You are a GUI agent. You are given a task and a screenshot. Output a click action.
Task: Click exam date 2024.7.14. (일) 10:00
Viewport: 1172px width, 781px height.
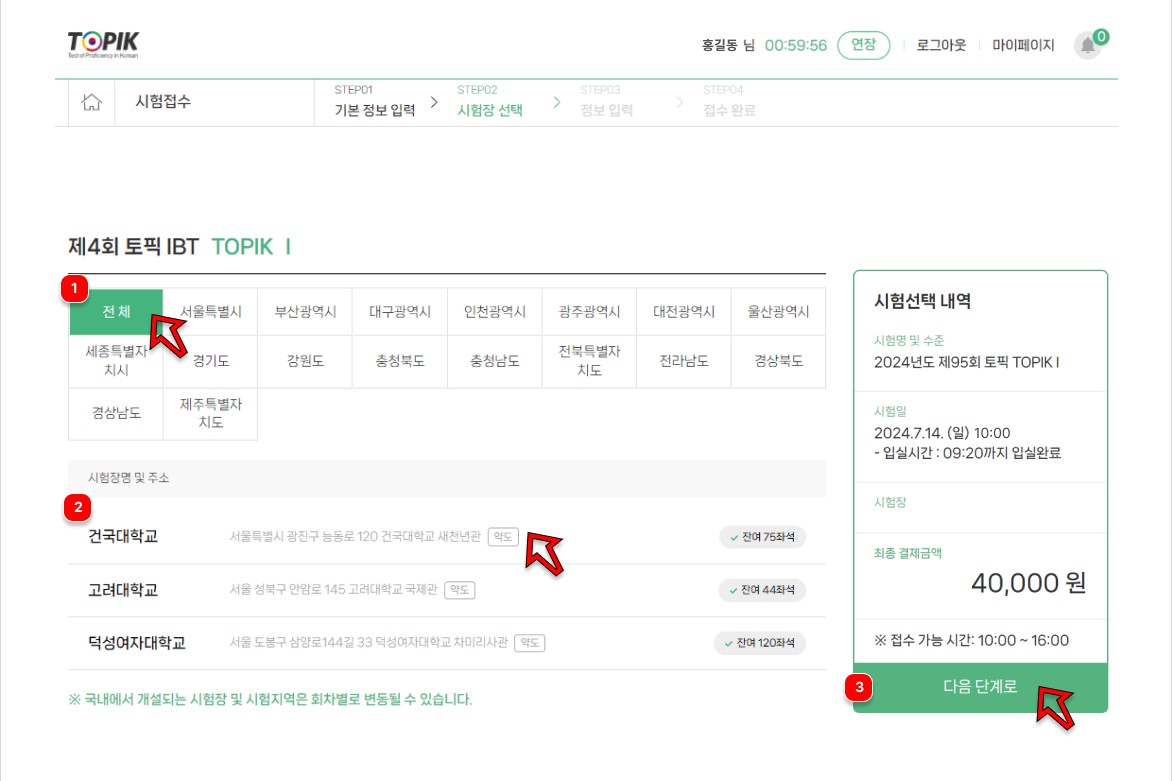[942, 433]
